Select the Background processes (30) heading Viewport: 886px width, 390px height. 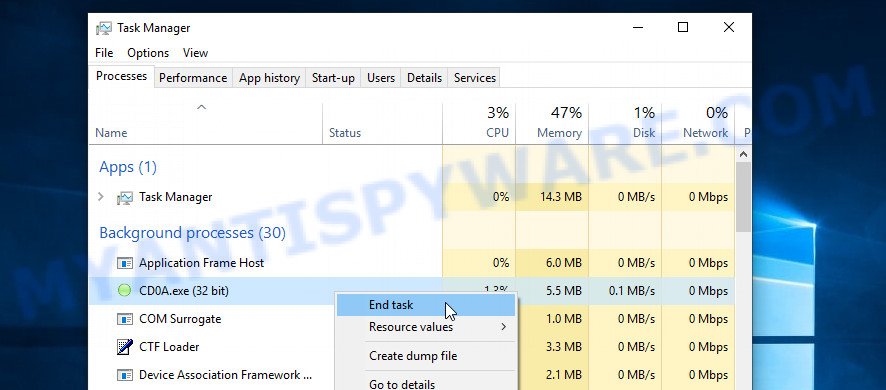point(193,233)
